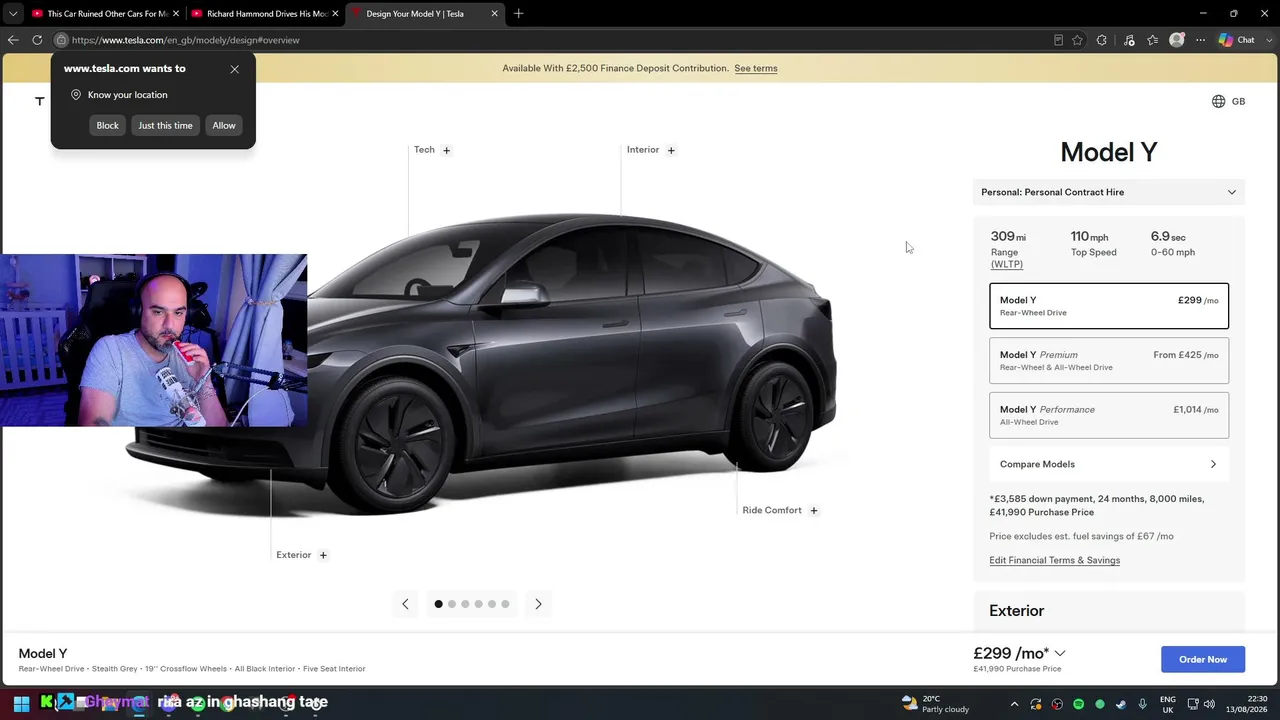Open the solid green circle tray icon
This screenshot has height=720, width=1280.
tap(1100, 704)
